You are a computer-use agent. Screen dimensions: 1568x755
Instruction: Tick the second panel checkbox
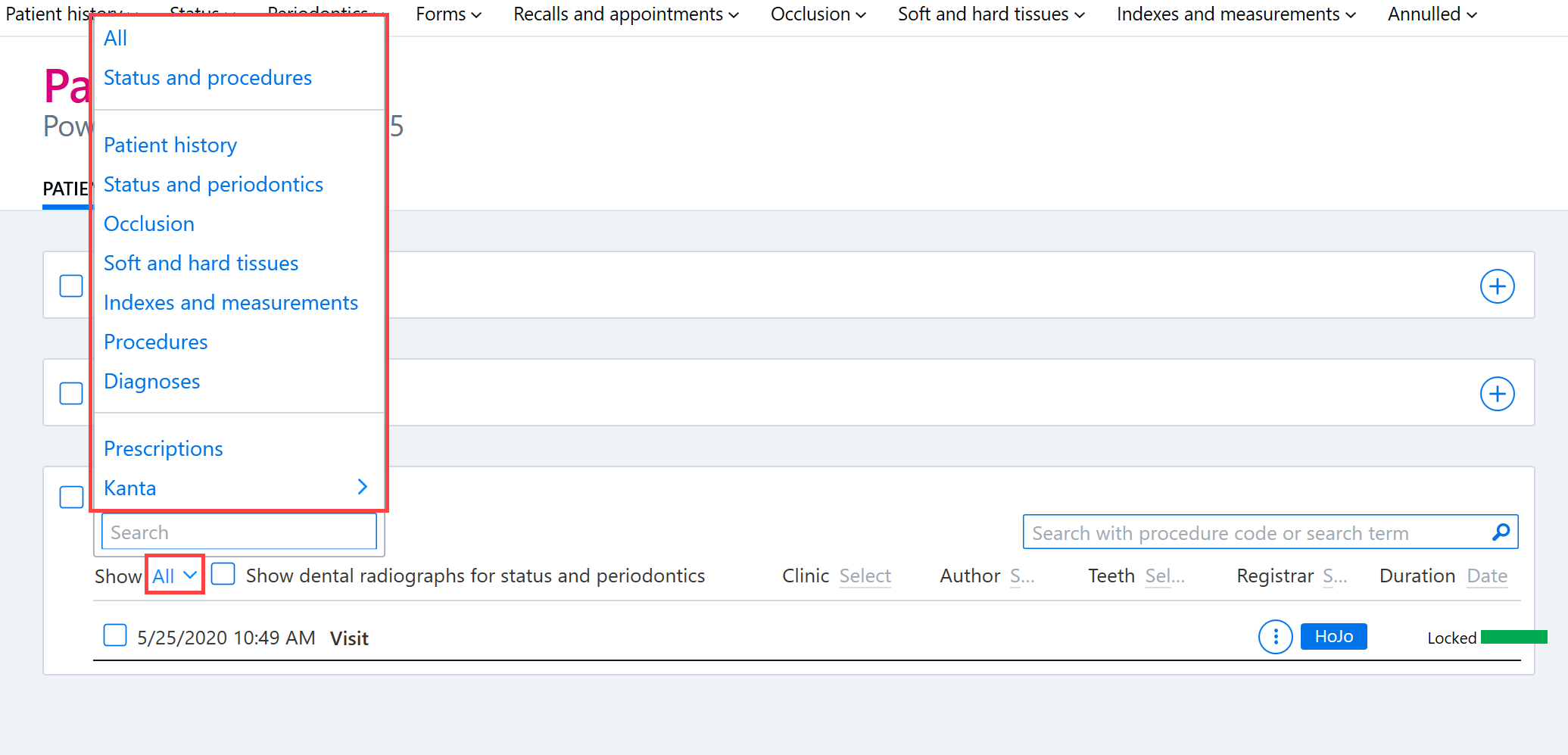[x=71, y=394]
